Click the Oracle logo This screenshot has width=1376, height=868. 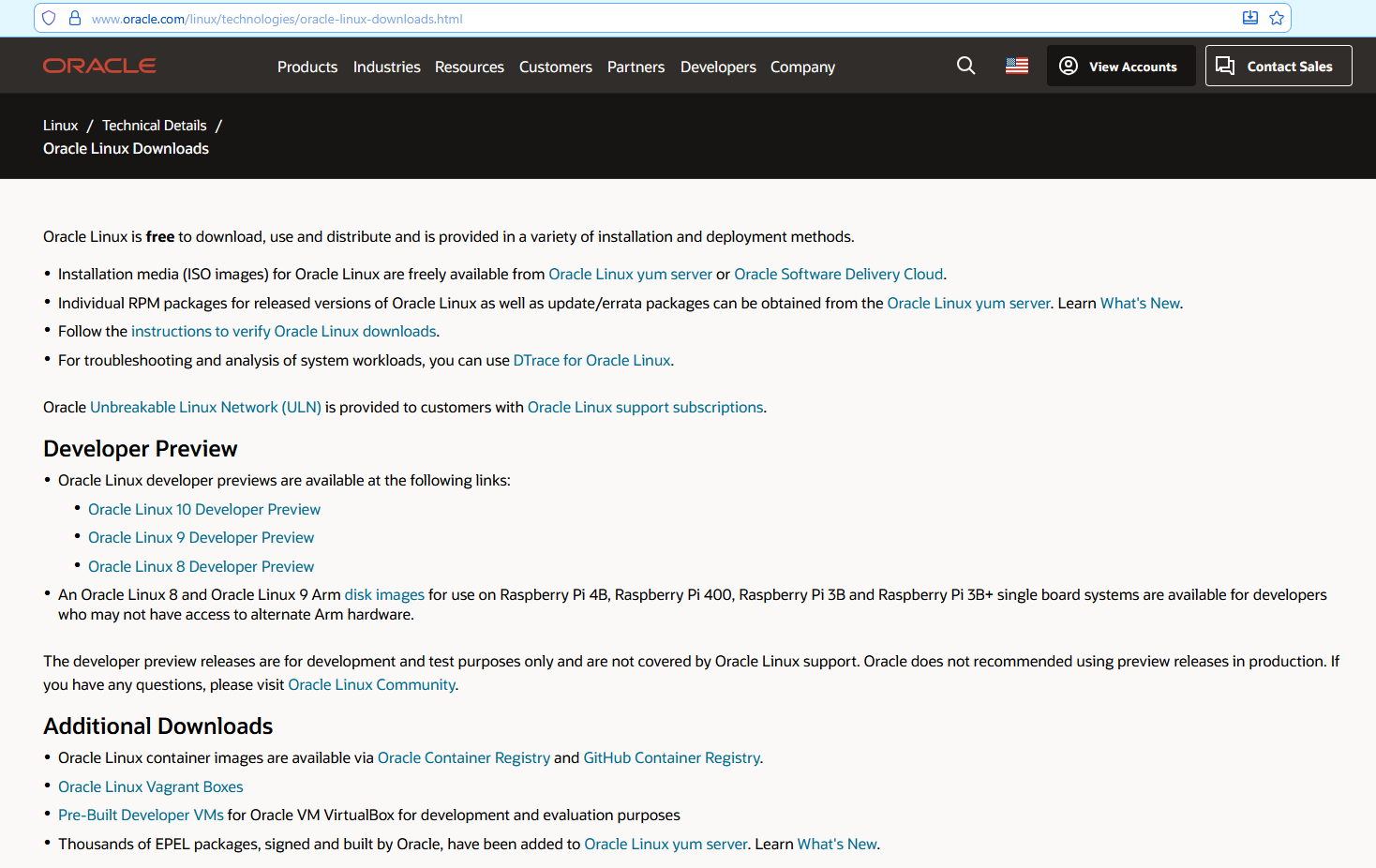pyautogui.click(x=99, y=66)
